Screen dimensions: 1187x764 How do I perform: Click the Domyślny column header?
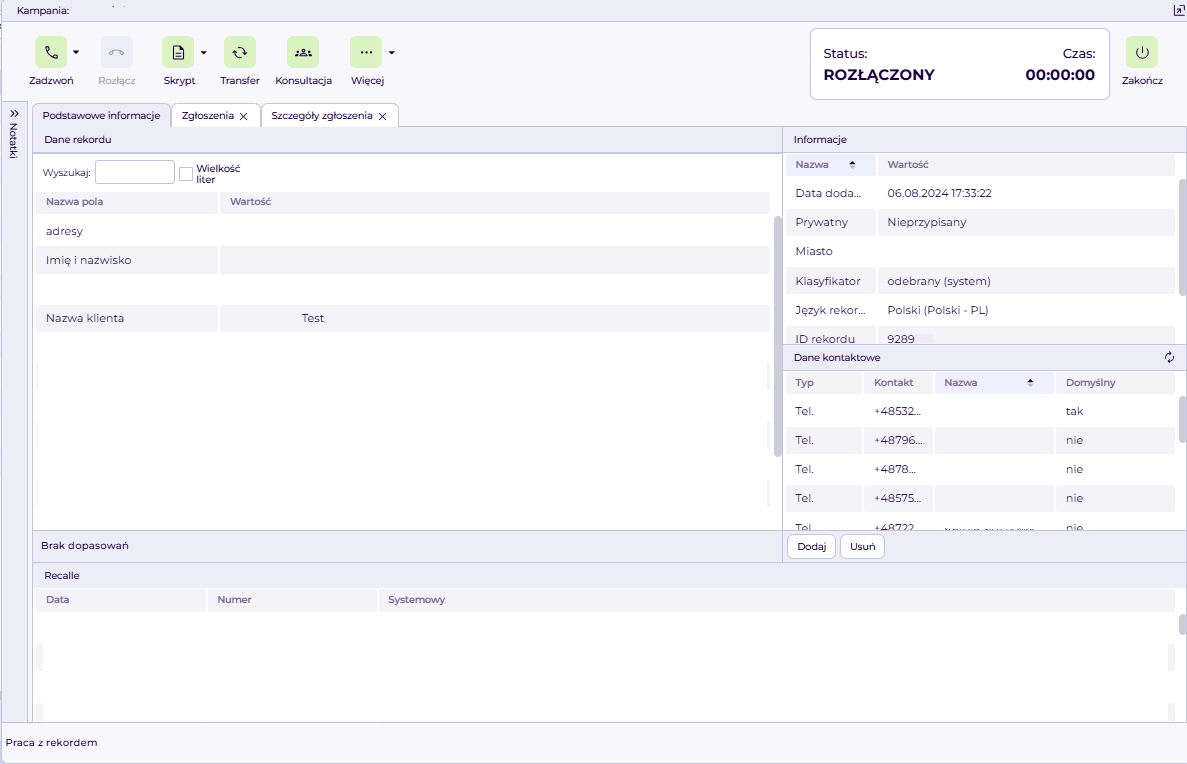point(1115,382)
